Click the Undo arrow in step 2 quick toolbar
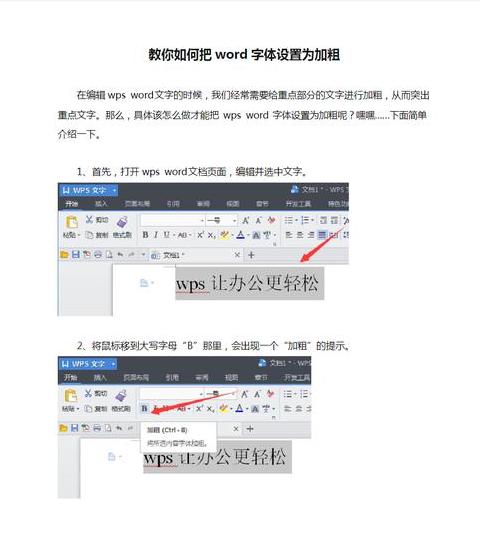 [x=119, y=428]
